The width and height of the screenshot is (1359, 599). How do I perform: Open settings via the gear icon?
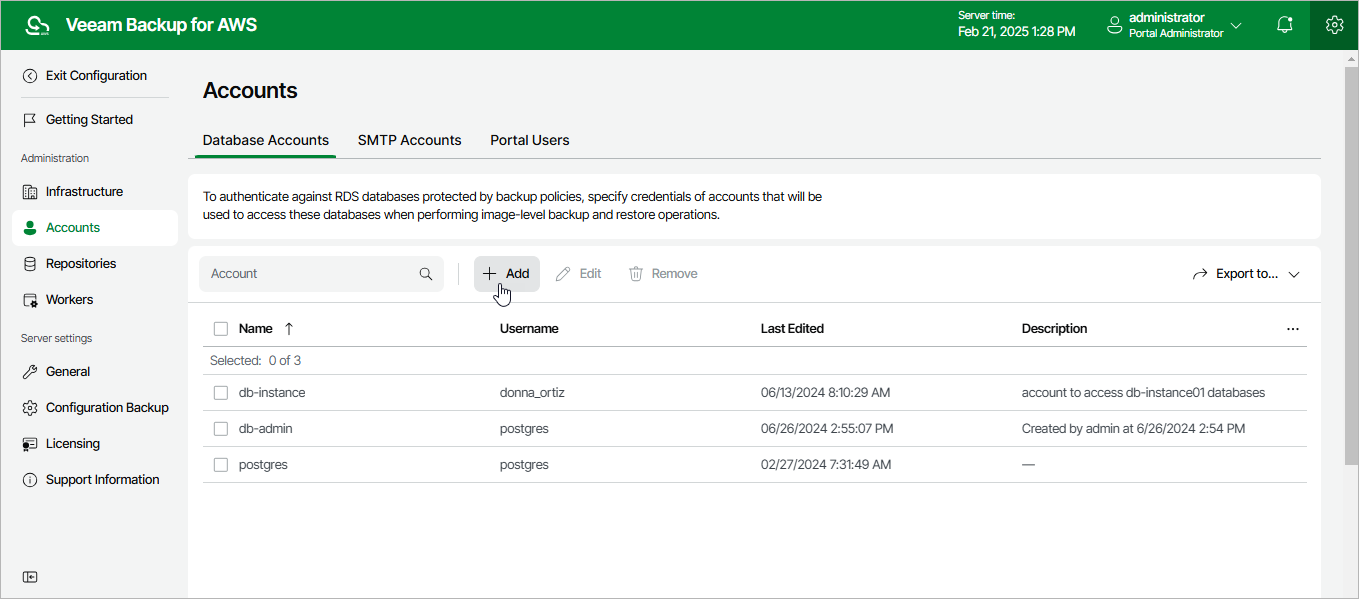pos(1334,25)
